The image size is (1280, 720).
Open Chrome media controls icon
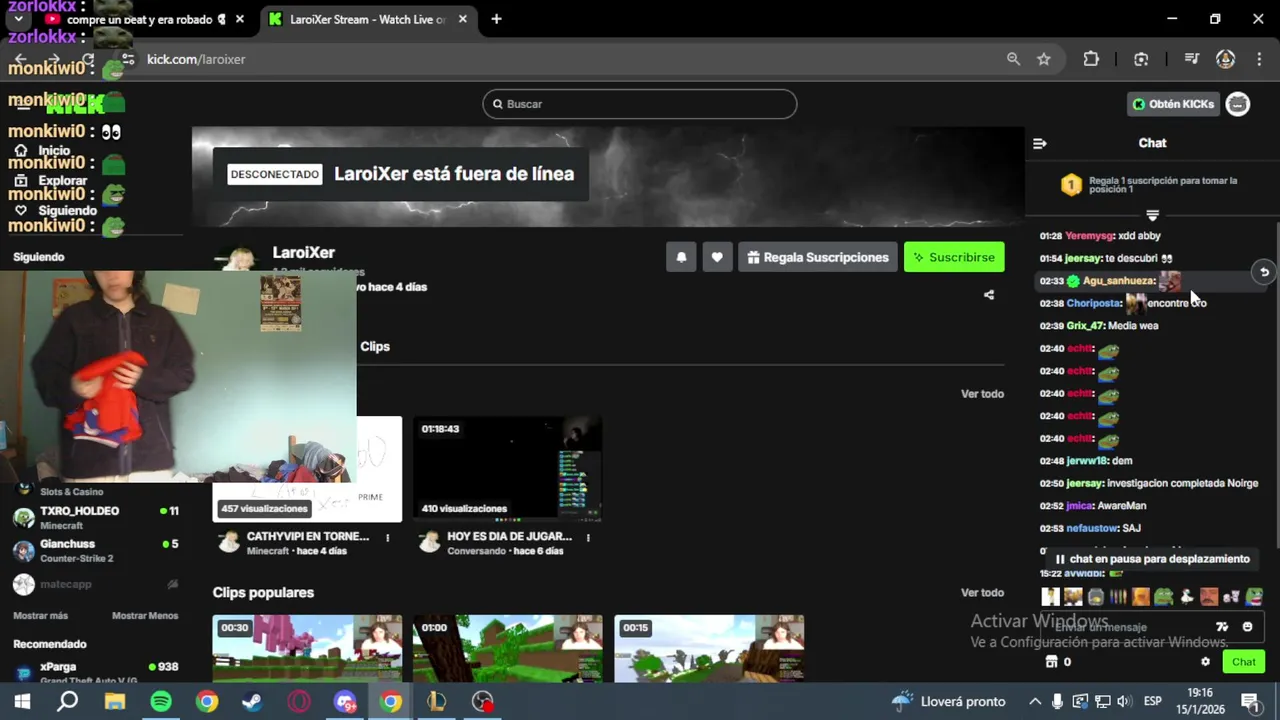1191,59
